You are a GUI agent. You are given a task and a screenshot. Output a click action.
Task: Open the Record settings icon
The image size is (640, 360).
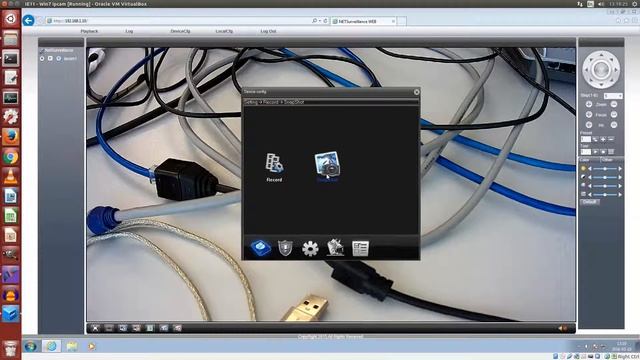[x=274, y=167]
